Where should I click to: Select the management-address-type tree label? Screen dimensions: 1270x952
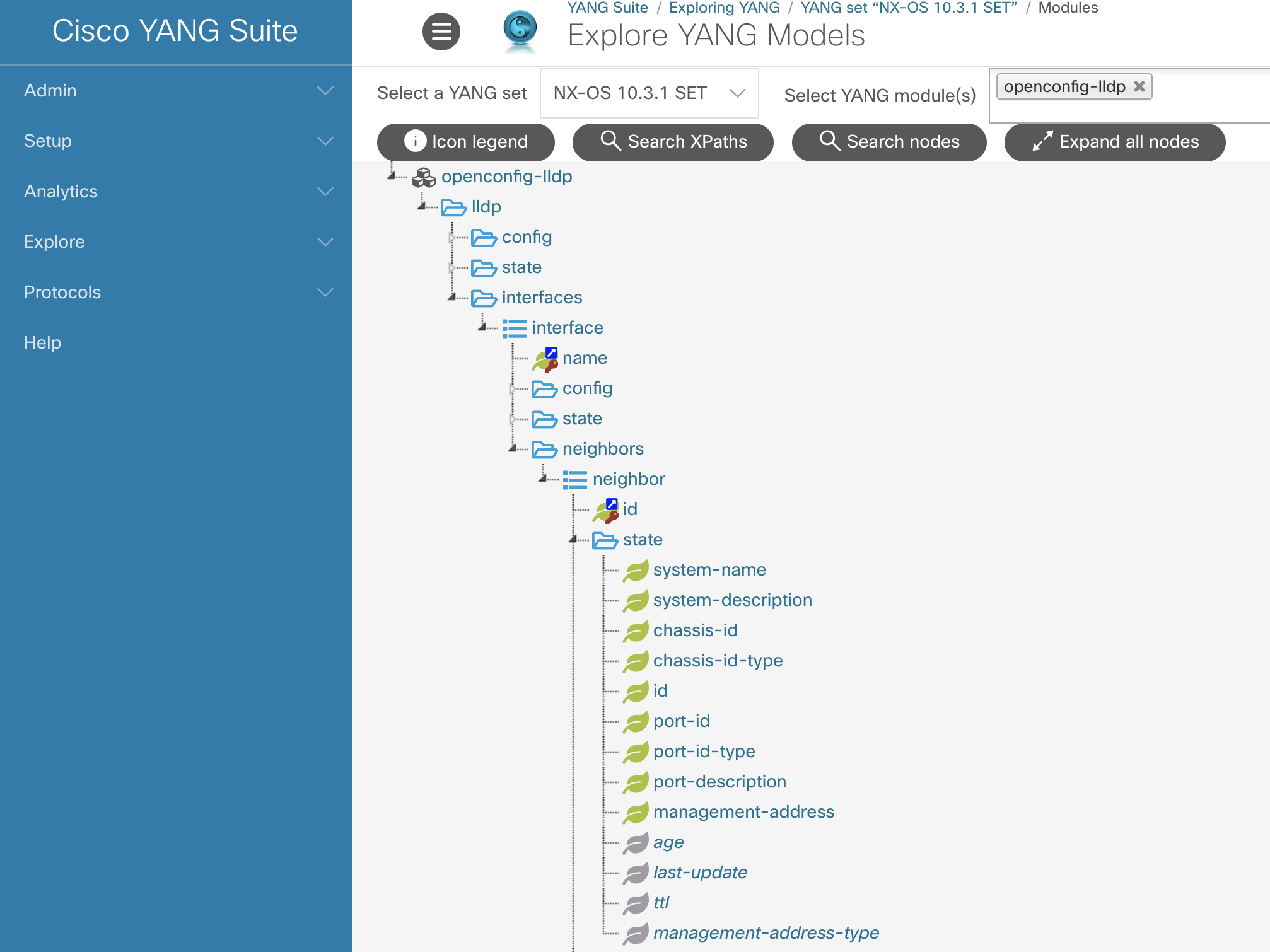click(766, 933)
